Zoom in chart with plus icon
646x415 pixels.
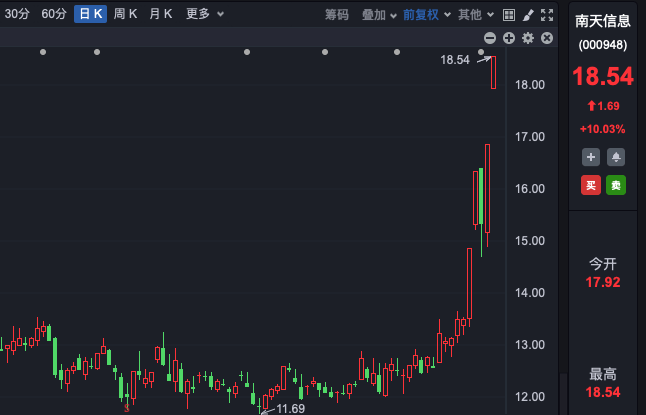click(x=509, y=38)
